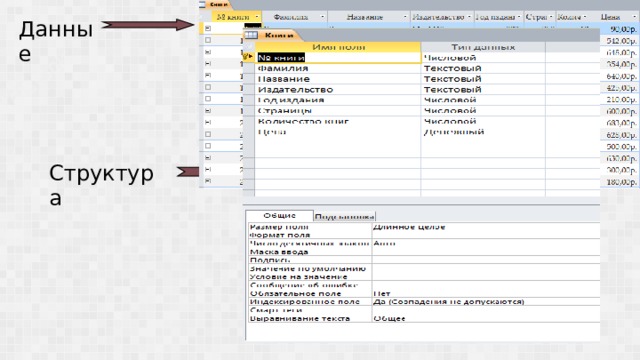
Task: Open the Цена column filter arrow
Action: click(x=634, y=17)
